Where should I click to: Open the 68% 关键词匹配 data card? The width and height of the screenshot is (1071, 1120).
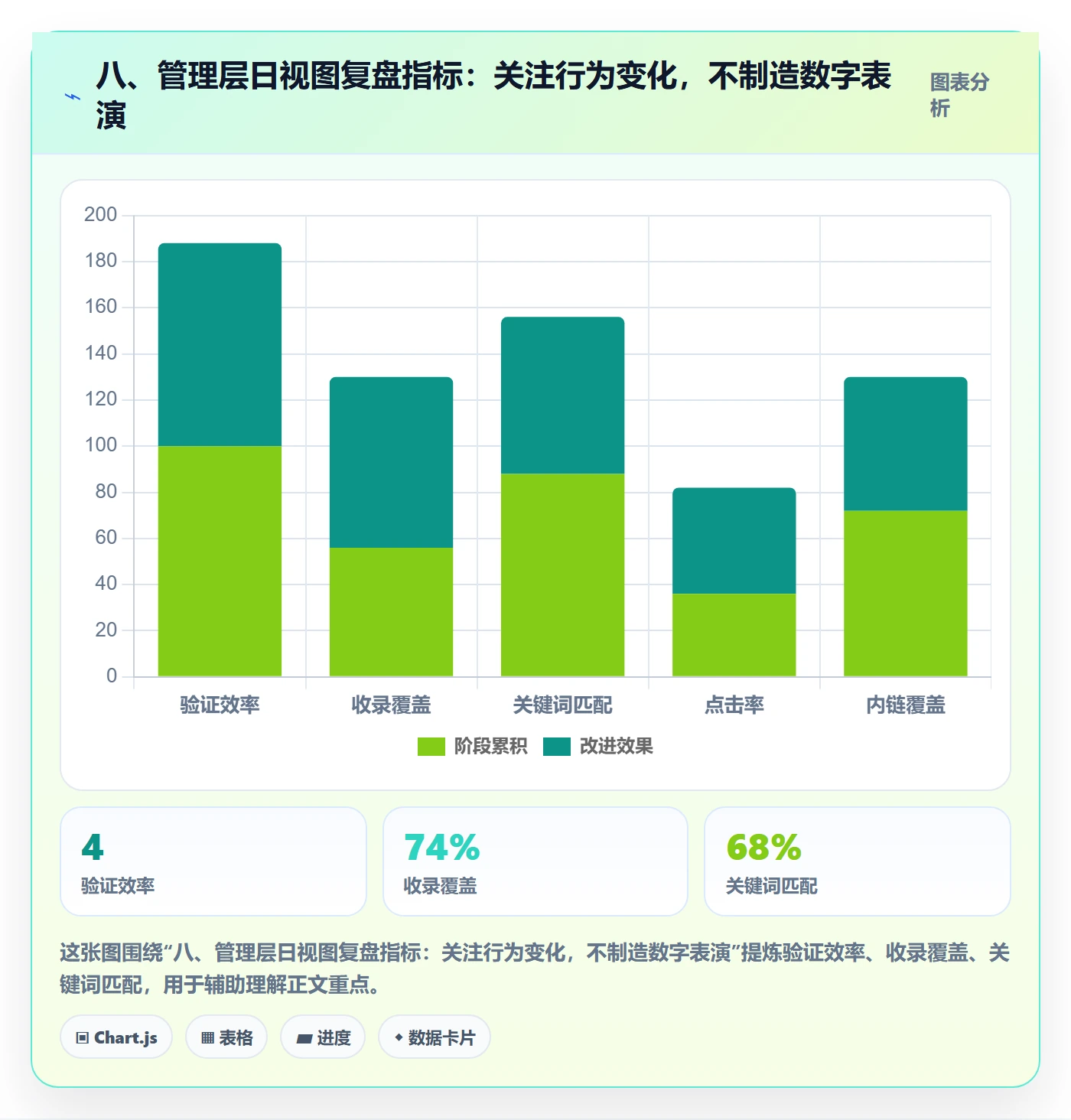coord(858,861)
